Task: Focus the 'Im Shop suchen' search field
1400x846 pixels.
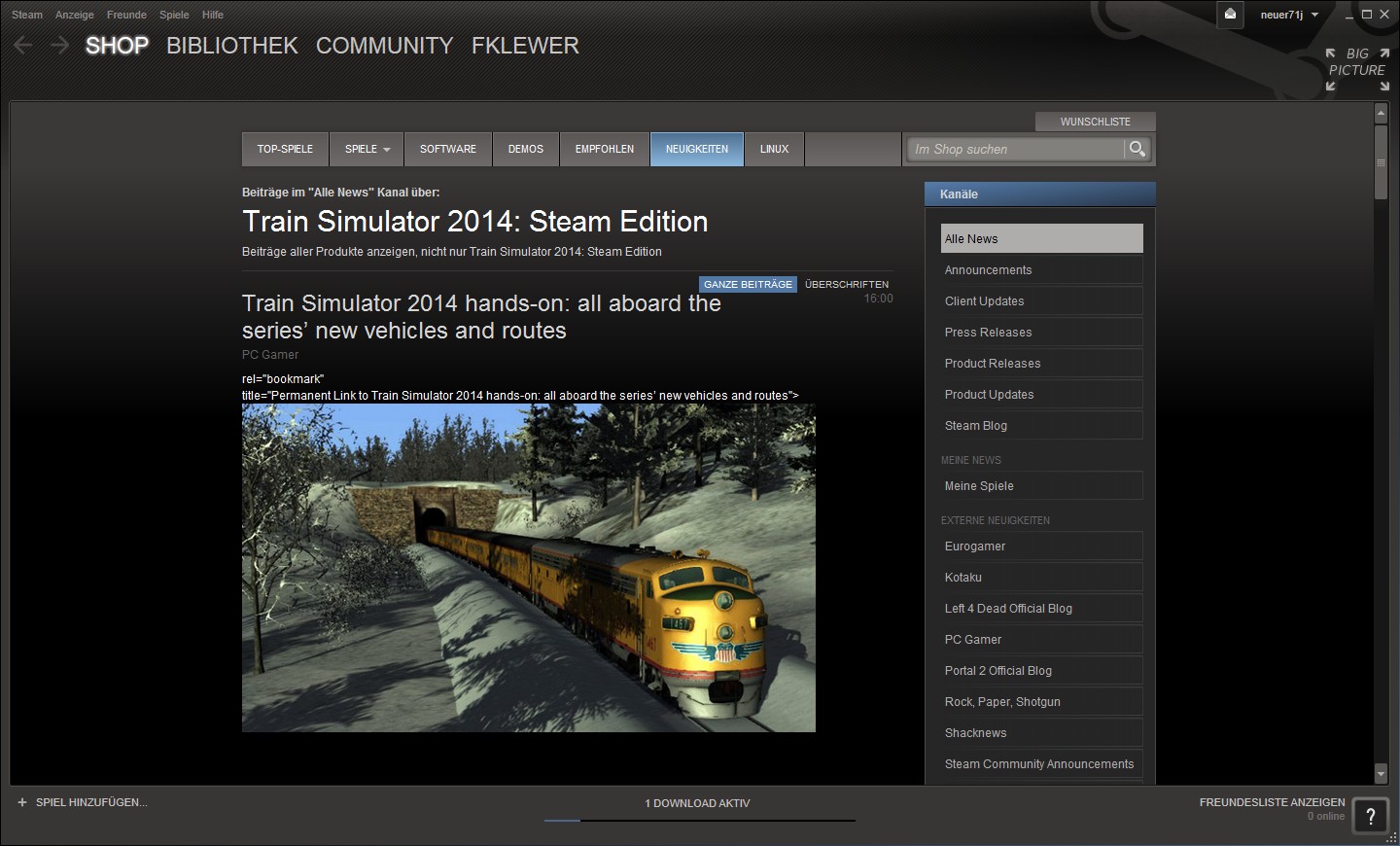Action: [1016, 149]
